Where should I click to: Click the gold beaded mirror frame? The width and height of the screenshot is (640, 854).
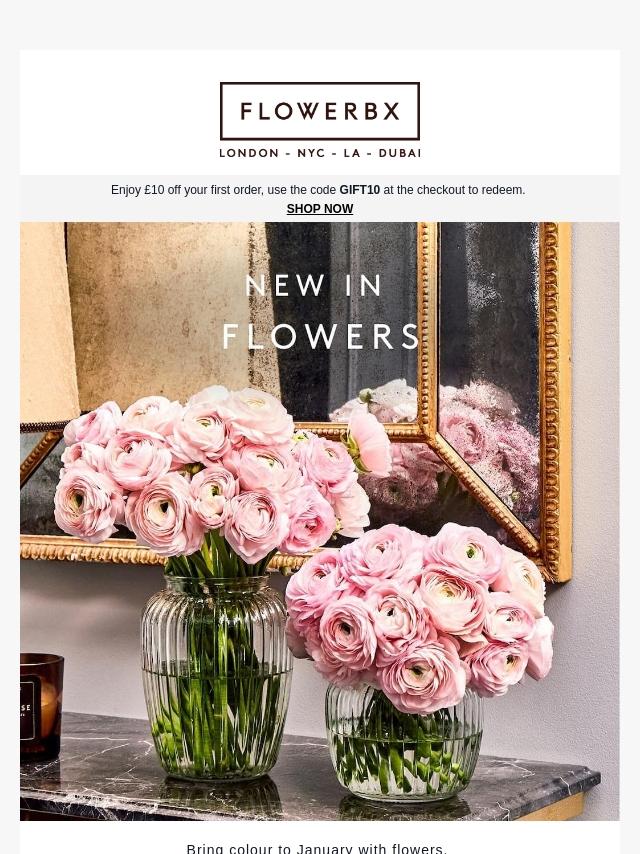[554, 401]
